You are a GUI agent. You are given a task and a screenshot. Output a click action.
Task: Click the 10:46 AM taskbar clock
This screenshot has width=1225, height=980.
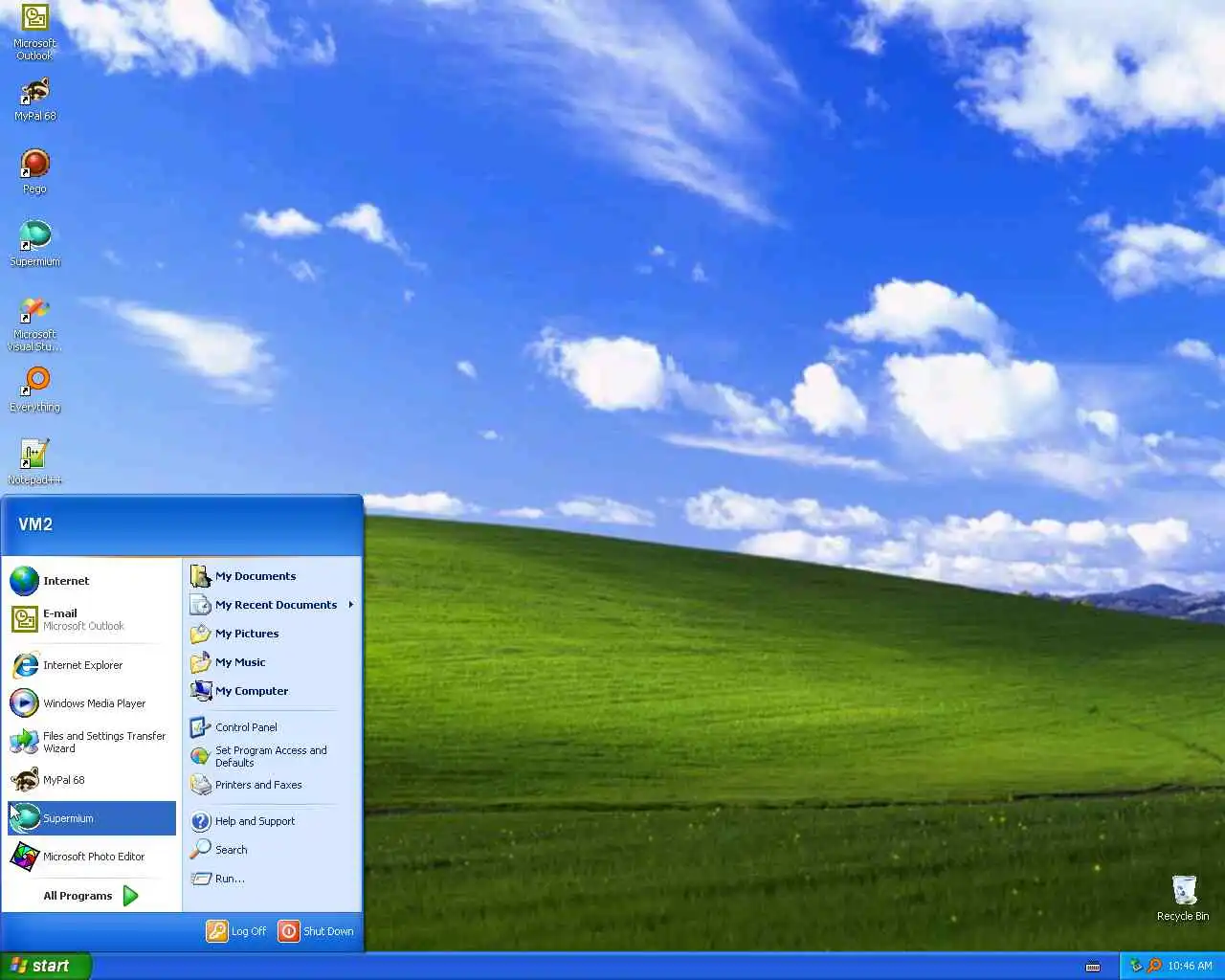coord(1190,966)
